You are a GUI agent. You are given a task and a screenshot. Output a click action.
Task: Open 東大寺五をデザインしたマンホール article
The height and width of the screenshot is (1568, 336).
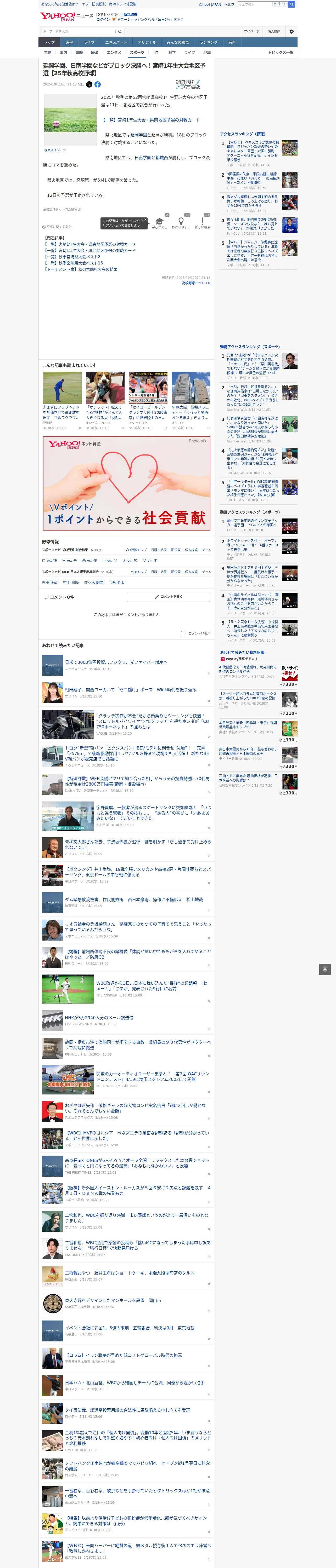tap(113, 1300)
